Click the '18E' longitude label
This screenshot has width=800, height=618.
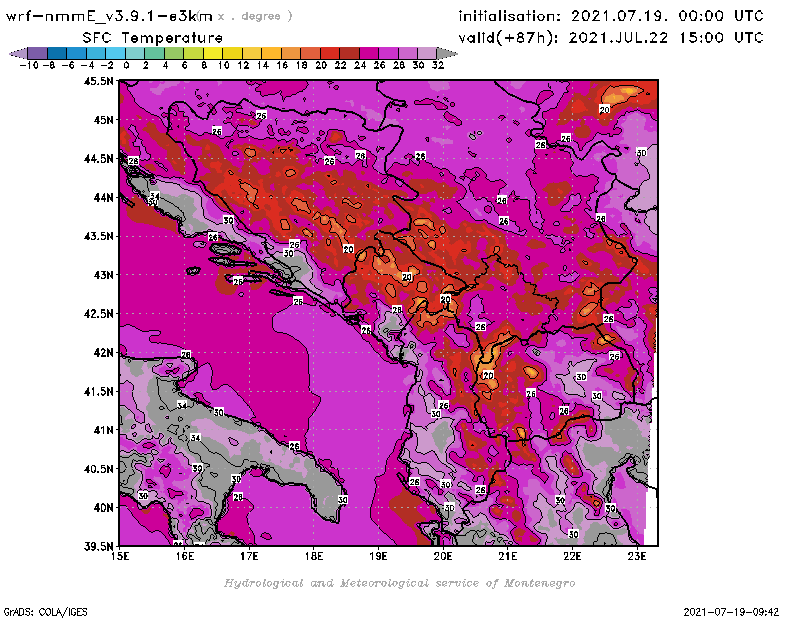[x=314, y=556]
